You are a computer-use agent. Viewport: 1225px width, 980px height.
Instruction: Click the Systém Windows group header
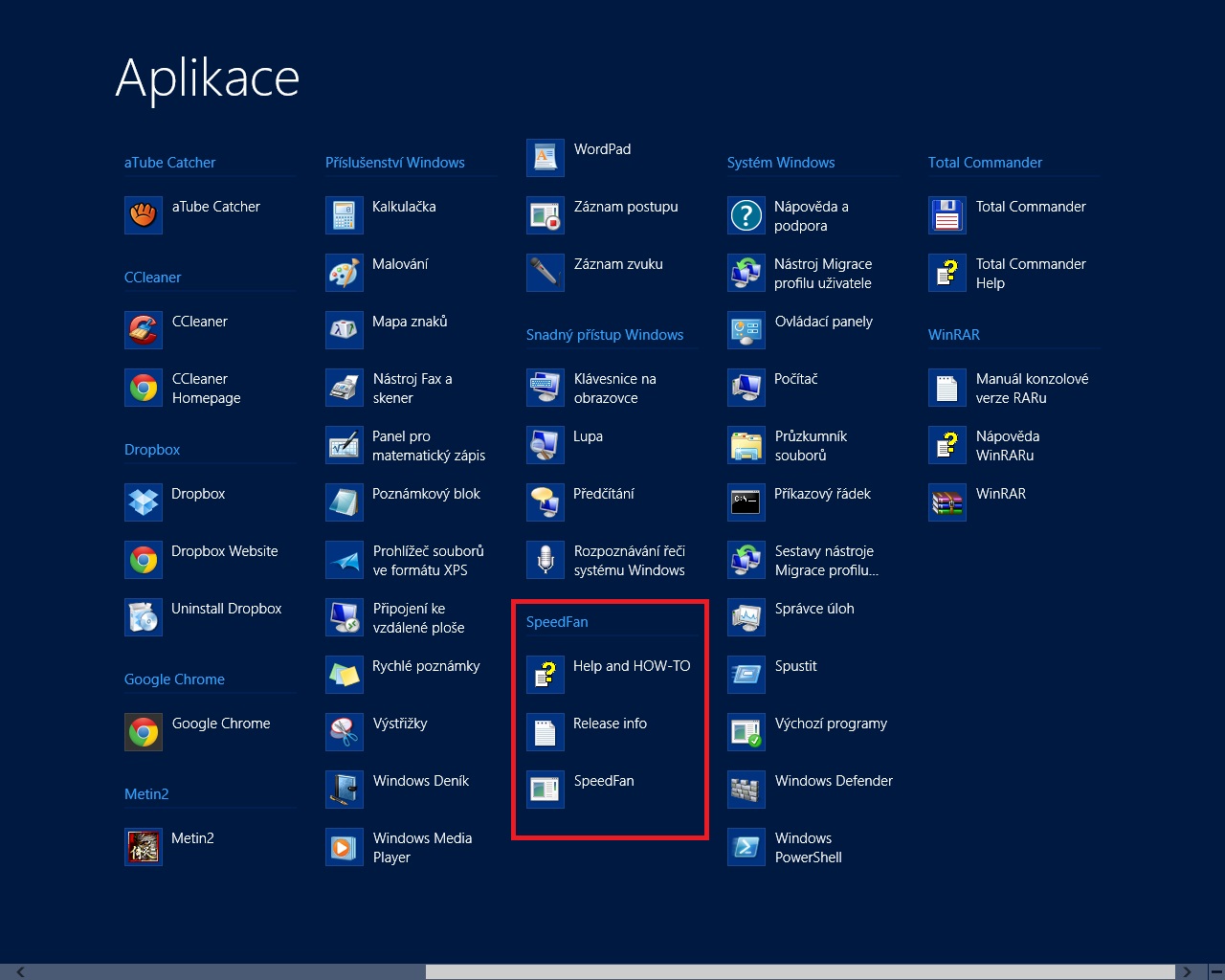tap(781, 163)
